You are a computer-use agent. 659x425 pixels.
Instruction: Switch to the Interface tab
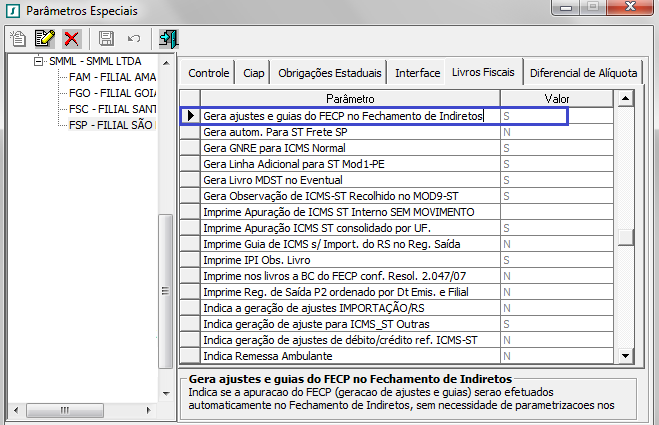coord(417,73)
